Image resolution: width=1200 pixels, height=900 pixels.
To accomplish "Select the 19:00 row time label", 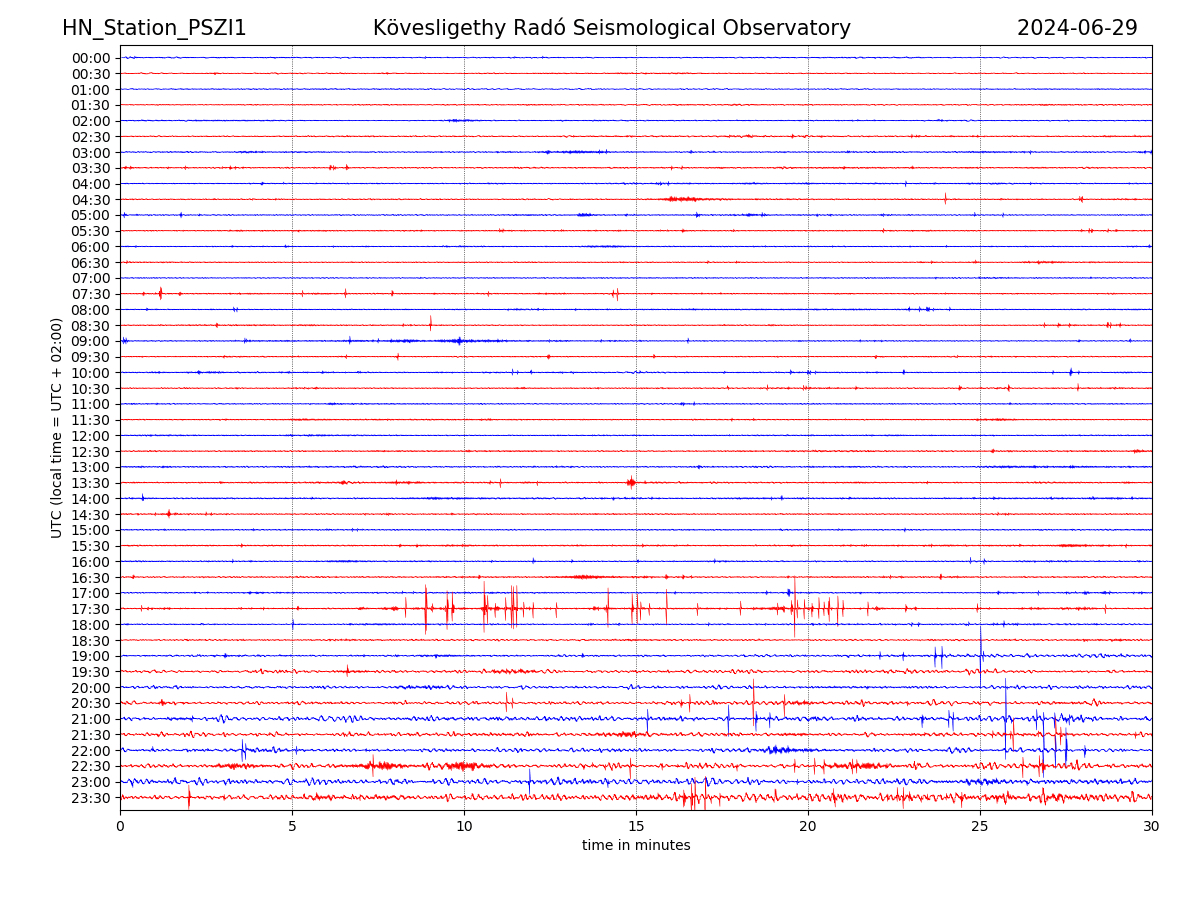I will (x=91, y=656).
